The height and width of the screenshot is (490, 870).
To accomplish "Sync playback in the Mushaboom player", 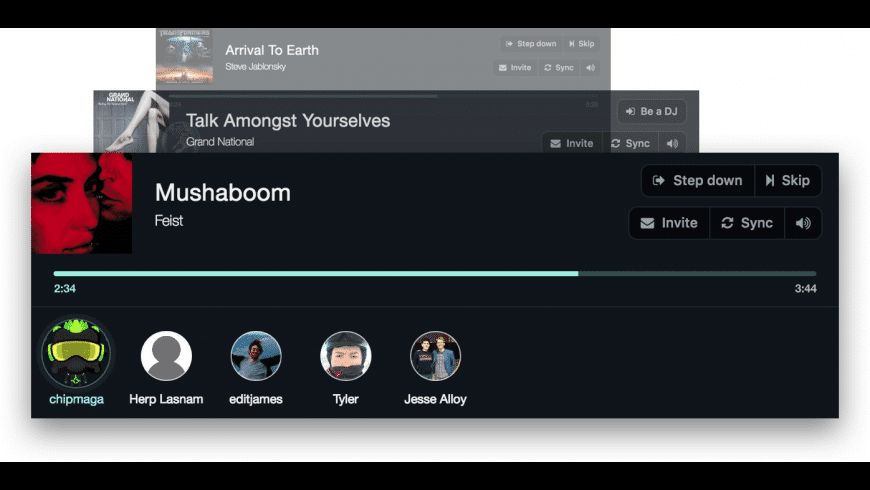I will (747, 223).
